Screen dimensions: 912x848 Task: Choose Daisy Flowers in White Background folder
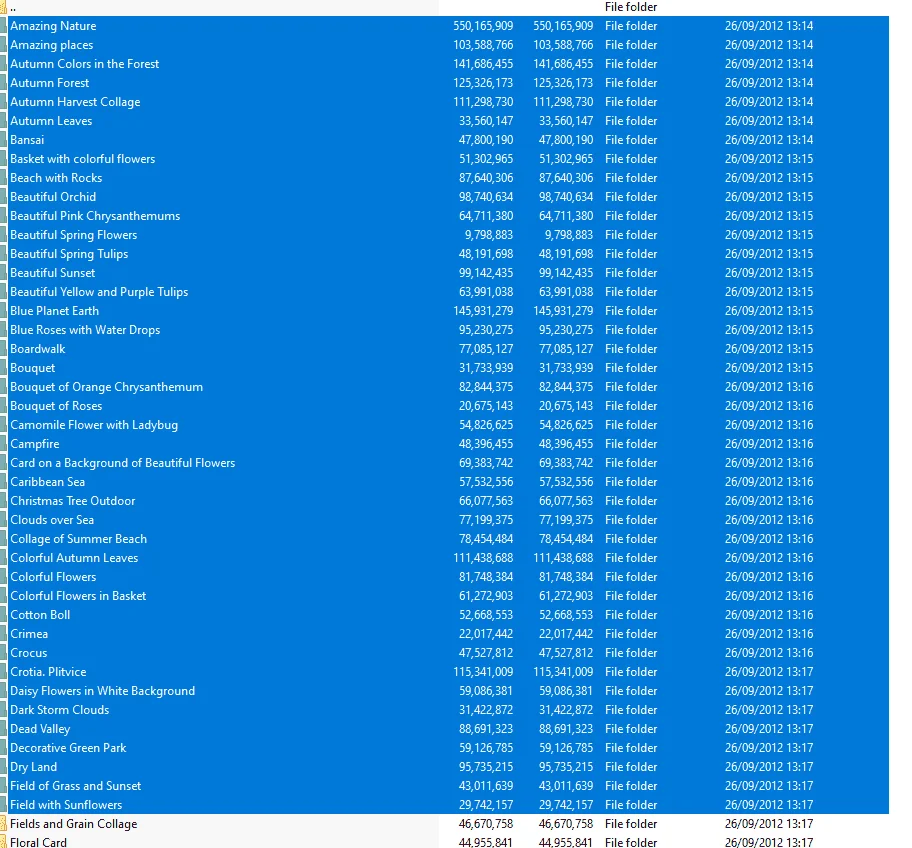102,691
